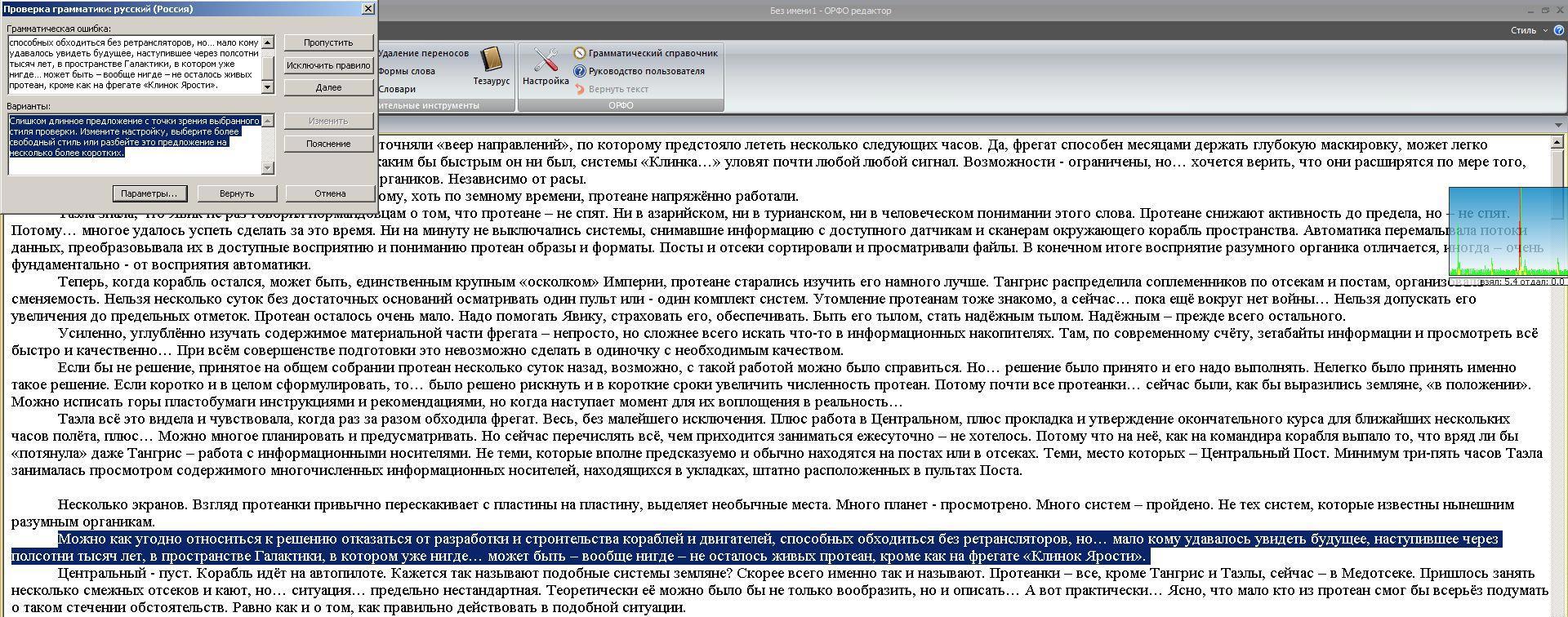Open the Параметры... settings button
This screenshot has height=617, width=1568.
click(x=149, y=193)
